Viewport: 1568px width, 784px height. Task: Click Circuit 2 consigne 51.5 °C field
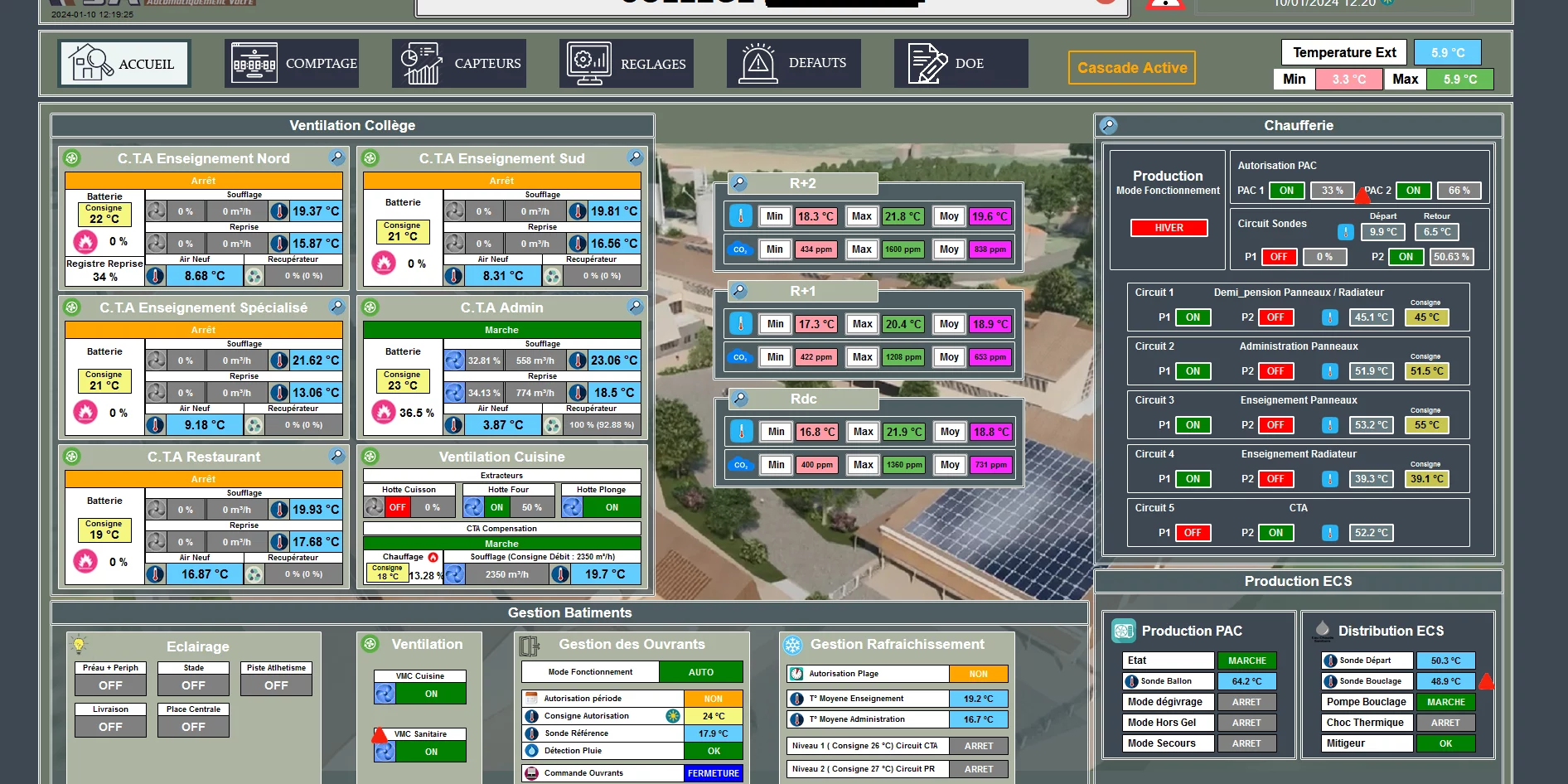[x=1426, y=371]
